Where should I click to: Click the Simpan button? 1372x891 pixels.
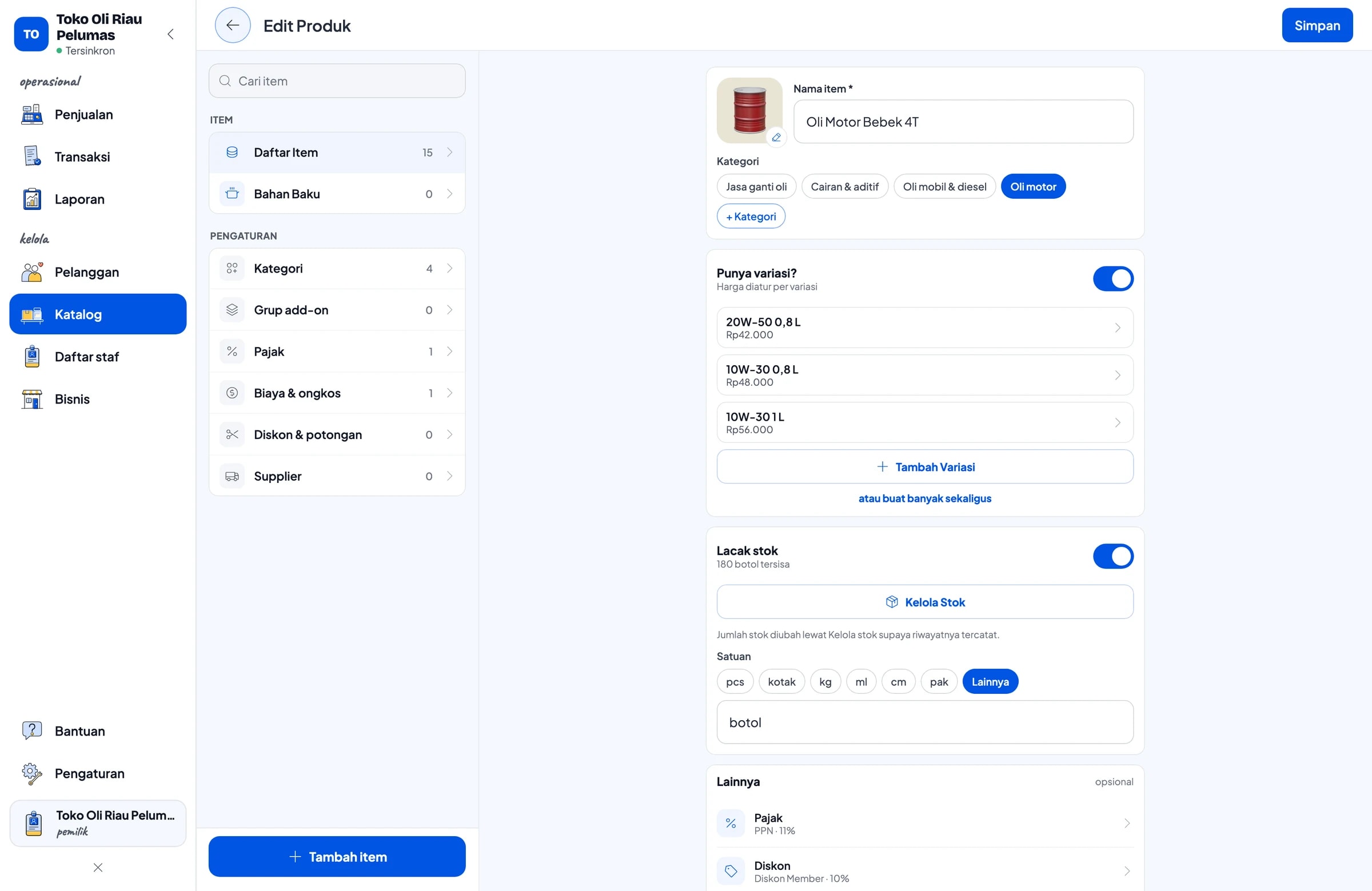[x=1317, y=25]
